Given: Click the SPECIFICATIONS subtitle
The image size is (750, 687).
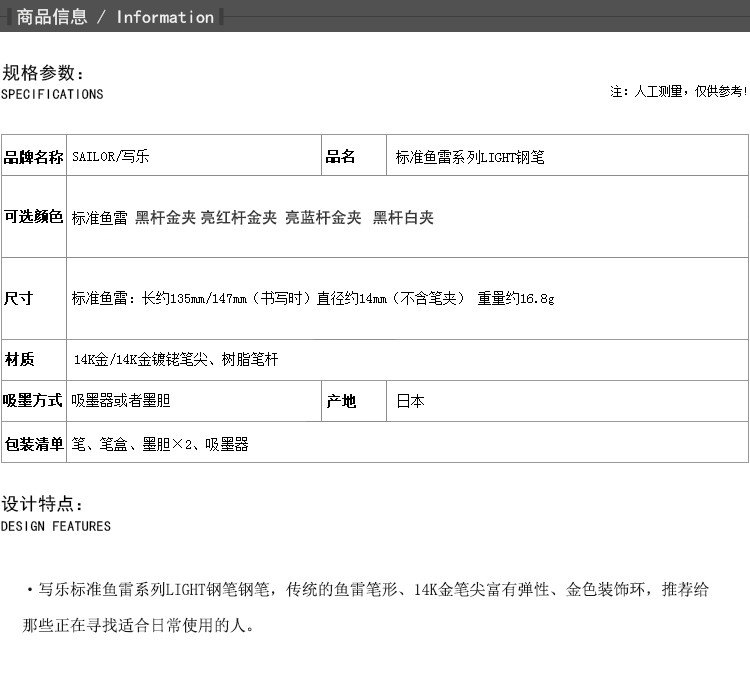Looking at the screenshot, I should (52, 94).
